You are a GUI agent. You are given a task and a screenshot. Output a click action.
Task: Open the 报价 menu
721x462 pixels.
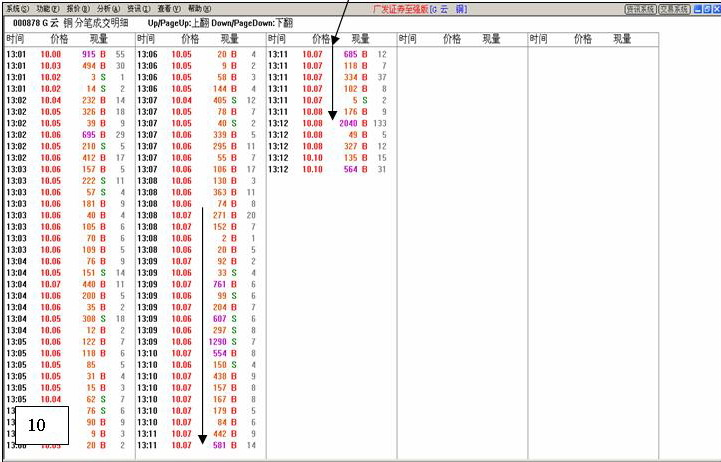coord(78,8)
